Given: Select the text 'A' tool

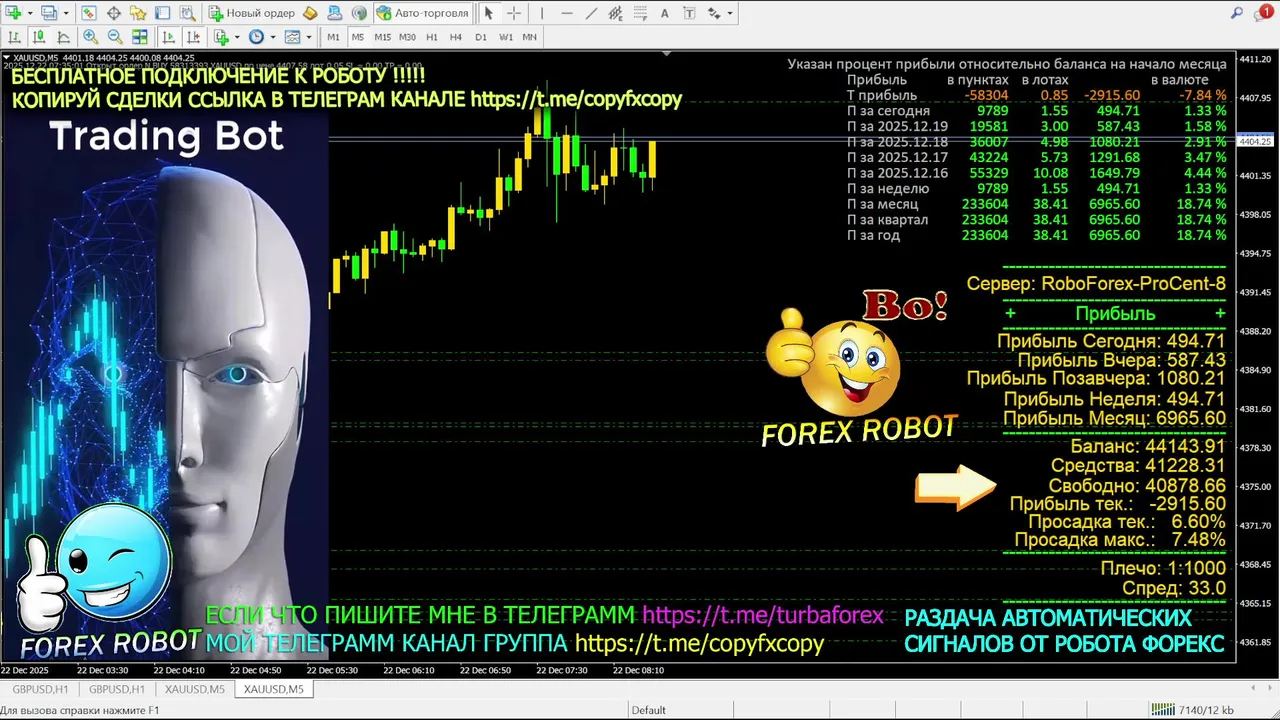Looking at the screenshot, I should (665, 13).
